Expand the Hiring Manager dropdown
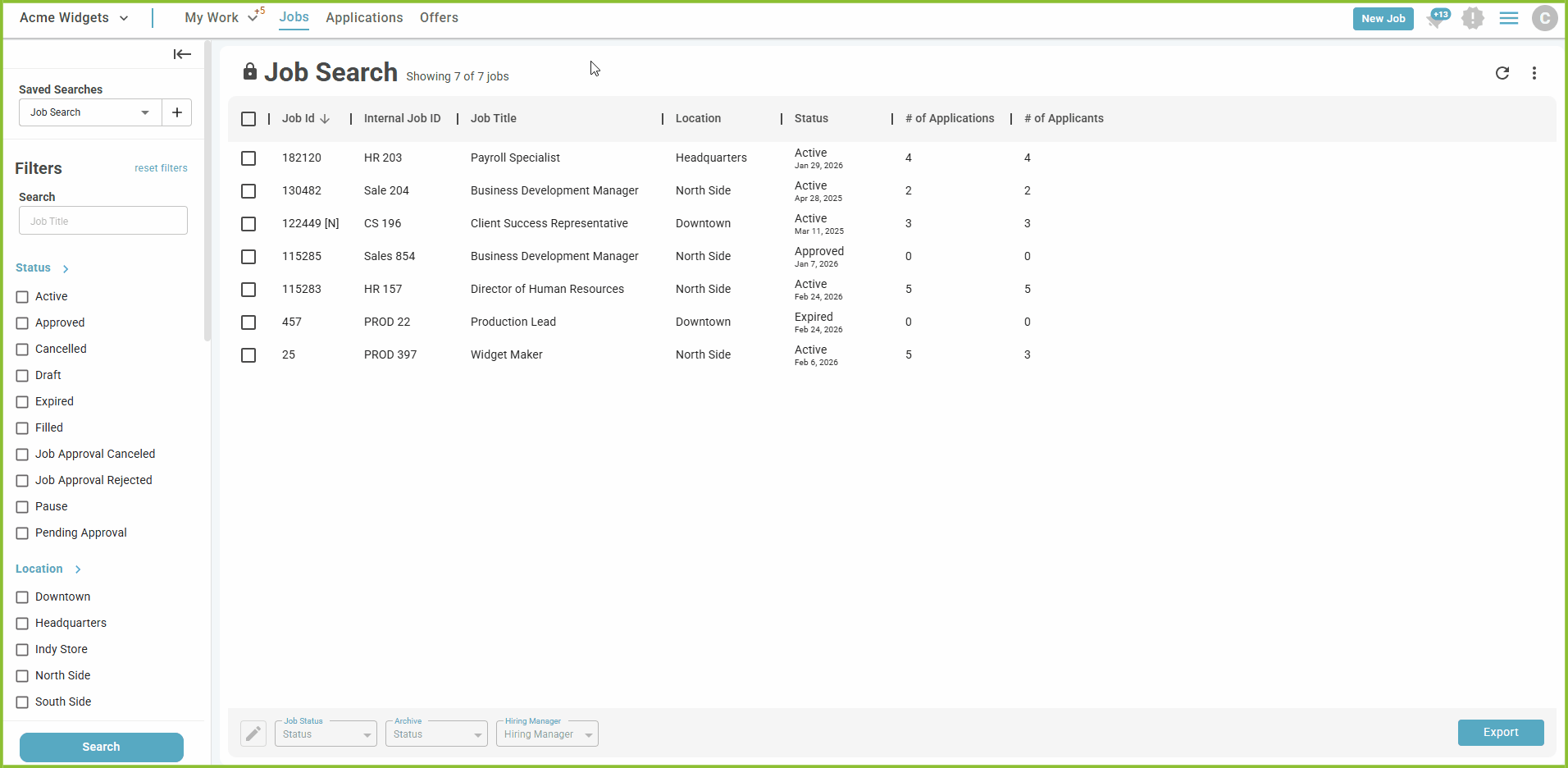 547,734
